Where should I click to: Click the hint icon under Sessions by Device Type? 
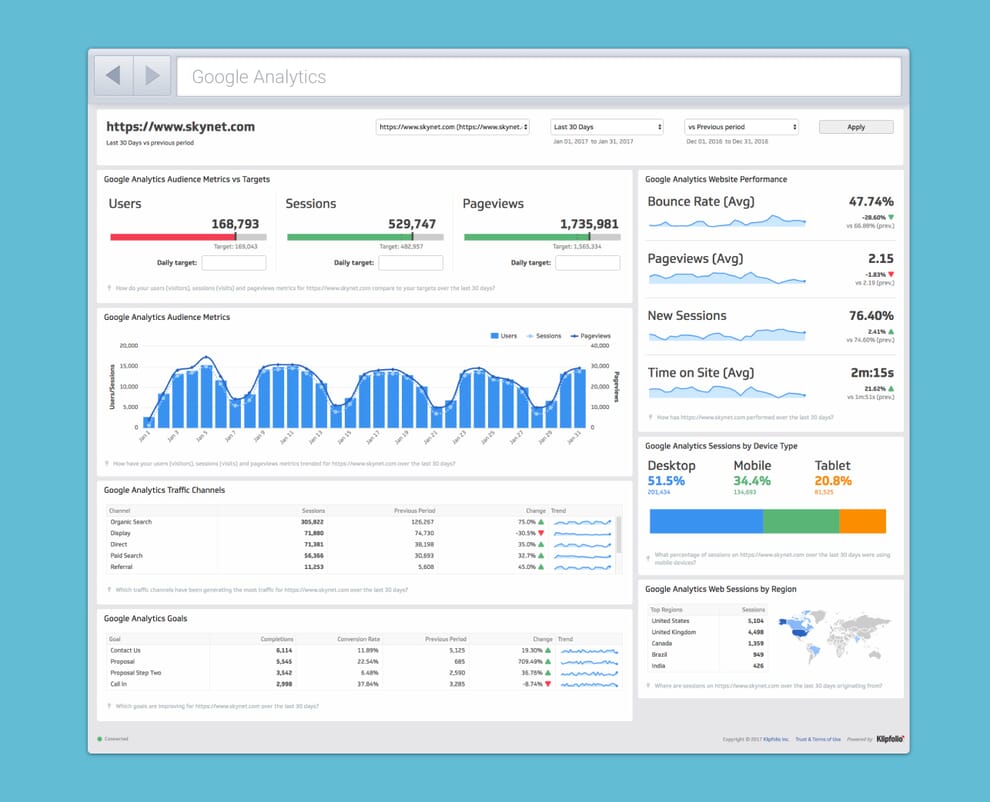pos(648,558)
